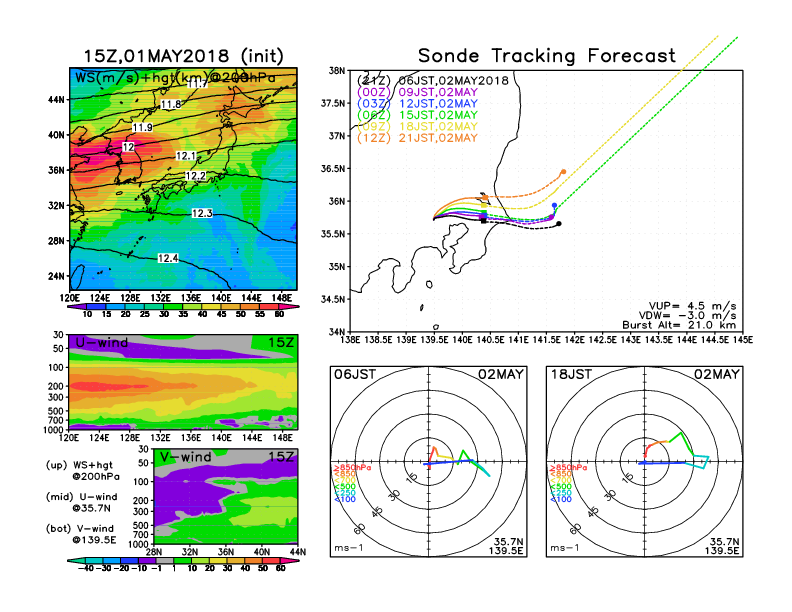
Task: Click the "Sonde Tracking Forecast" heading
Action: pyautogui.click(x=547, y=56)
